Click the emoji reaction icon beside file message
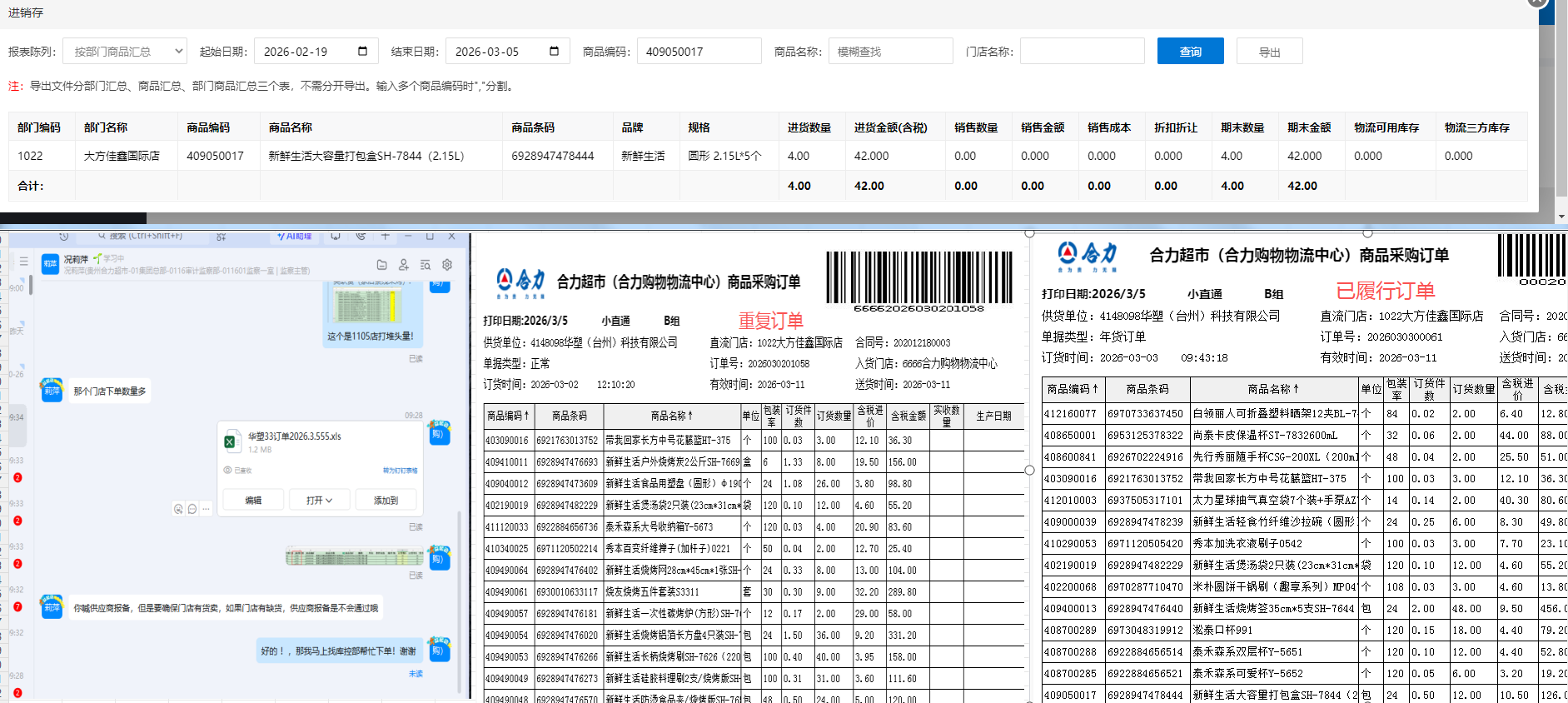 point(178,509)
